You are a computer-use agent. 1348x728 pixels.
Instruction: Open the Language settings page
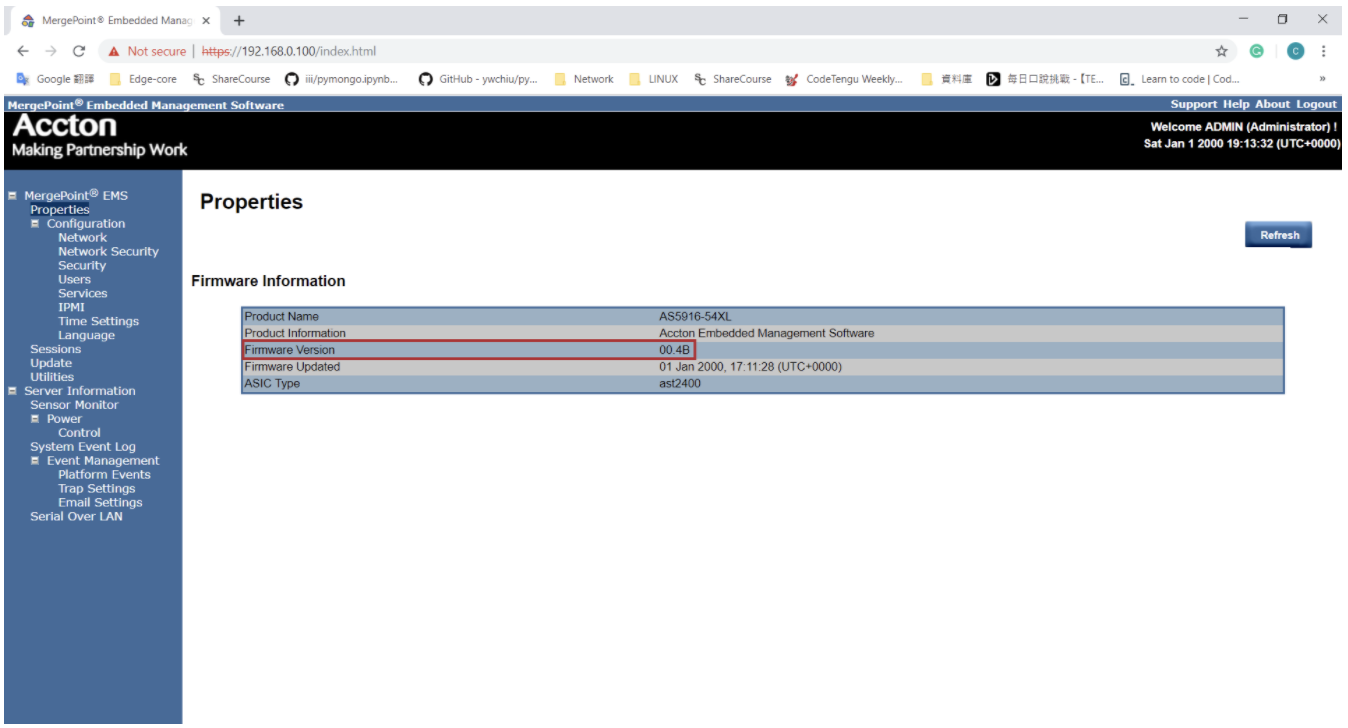click(x=86, y=336)
